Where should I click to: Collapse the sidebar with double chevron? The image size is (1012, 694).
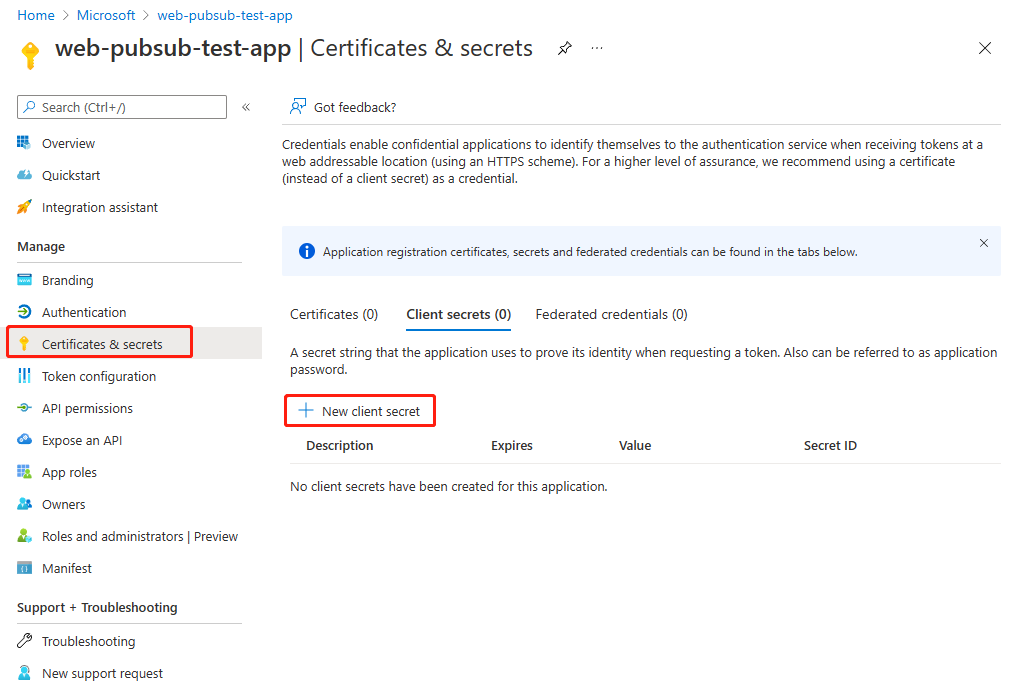click(246, 107)
